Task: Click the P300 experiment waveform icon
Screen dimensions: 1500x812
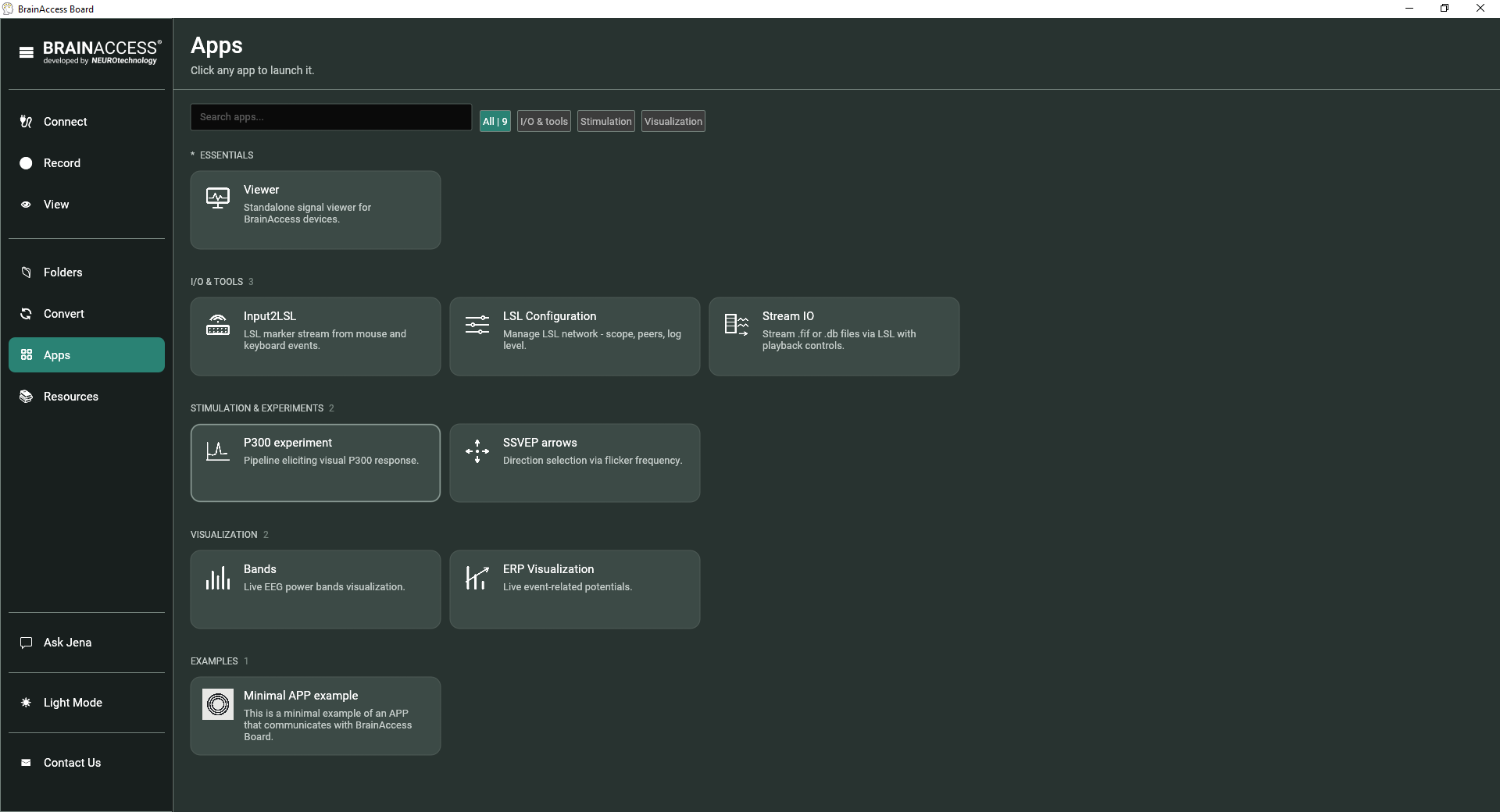Action: click(218, 451)
